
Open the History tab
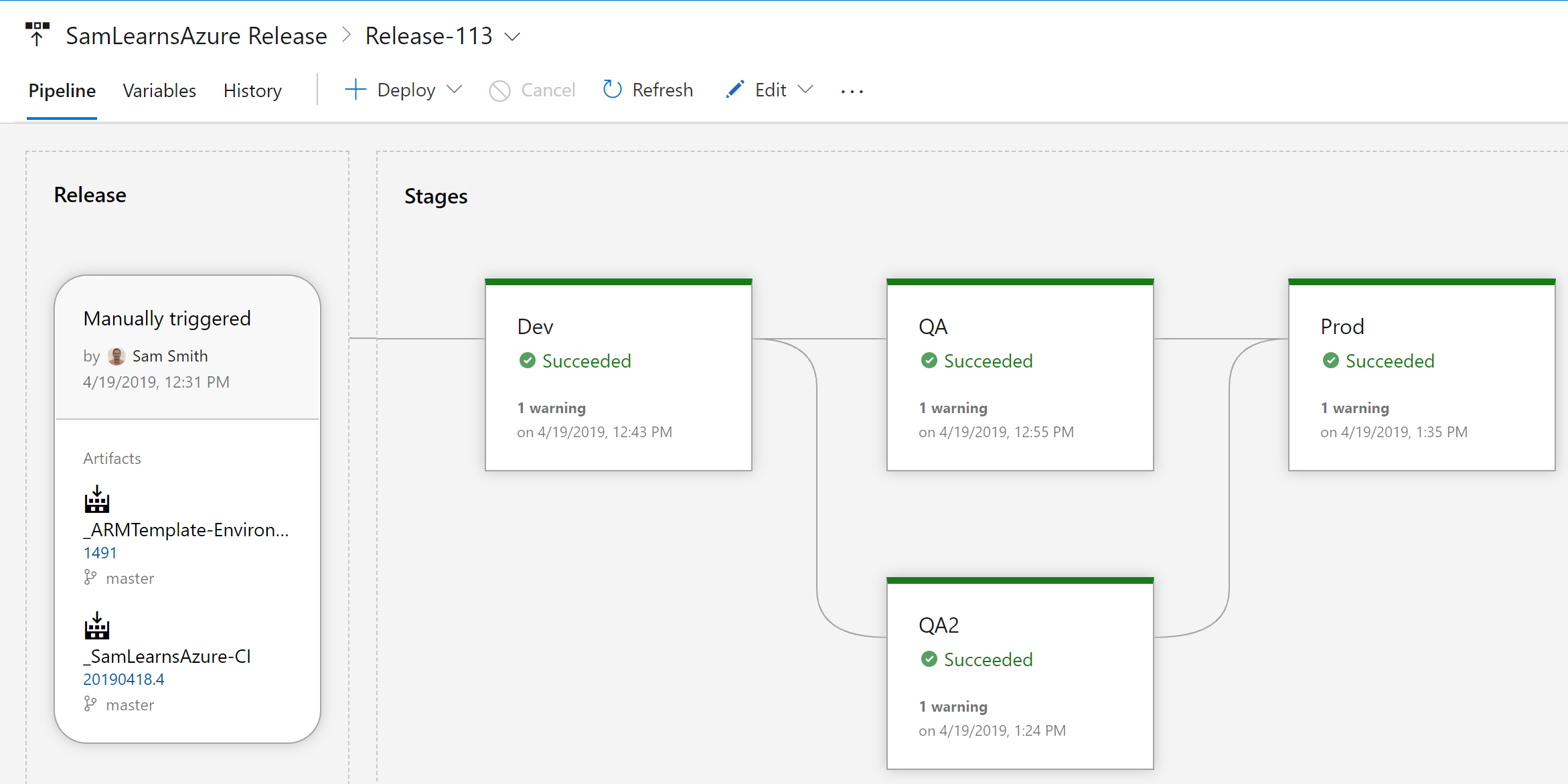[252, 90]
